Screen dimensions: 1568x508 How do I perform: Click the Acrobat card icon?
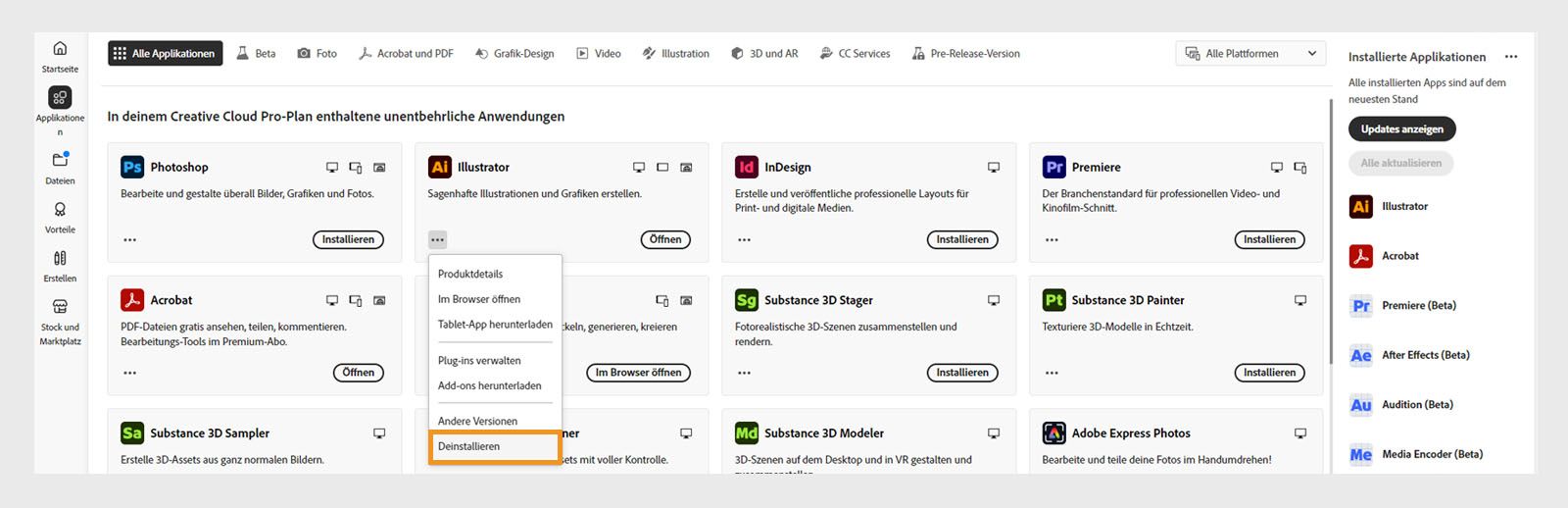click(132, 300)
